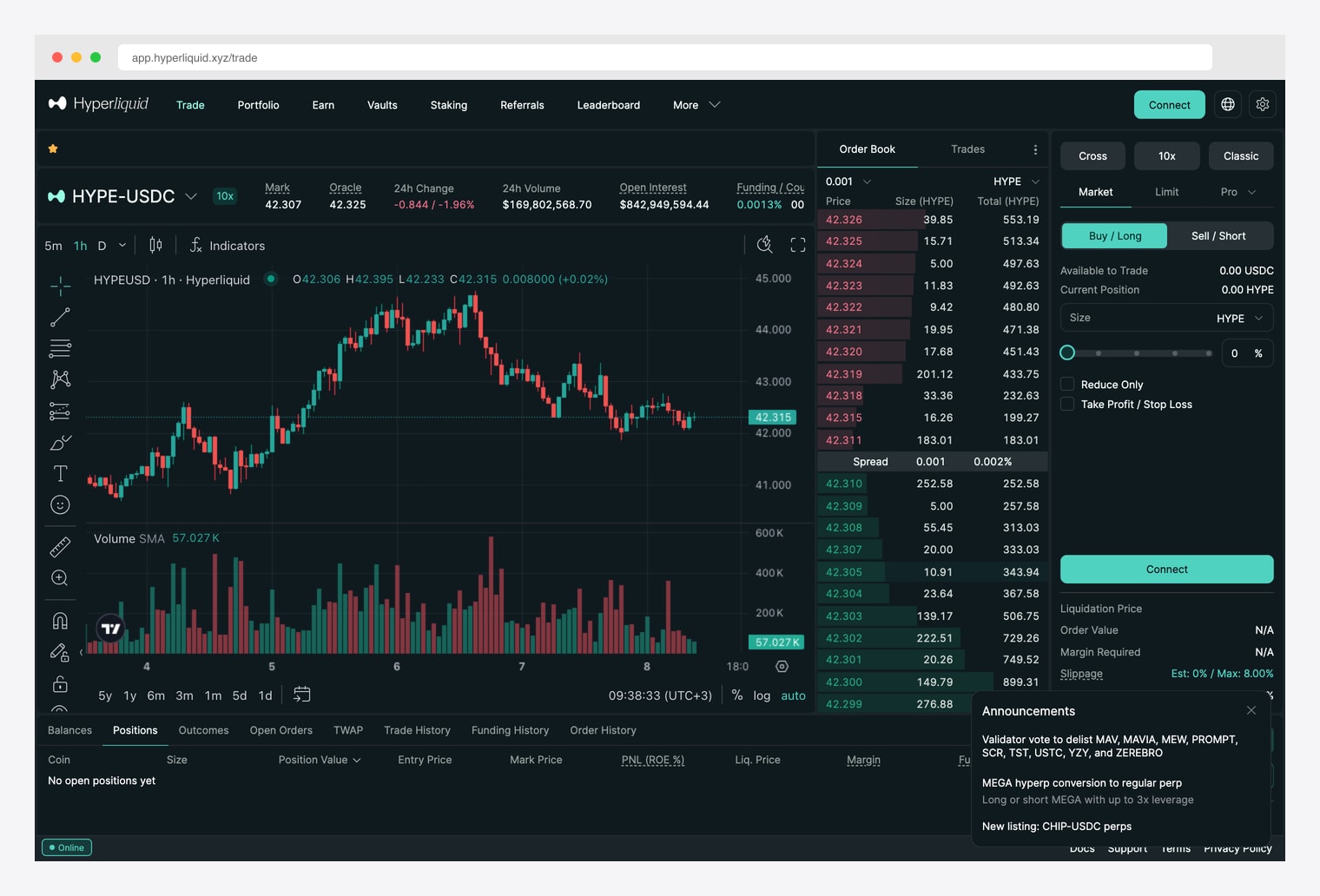Select the text annotation tool
Image resolution: width=1320 pixels, height=896 pixels.
60,473
